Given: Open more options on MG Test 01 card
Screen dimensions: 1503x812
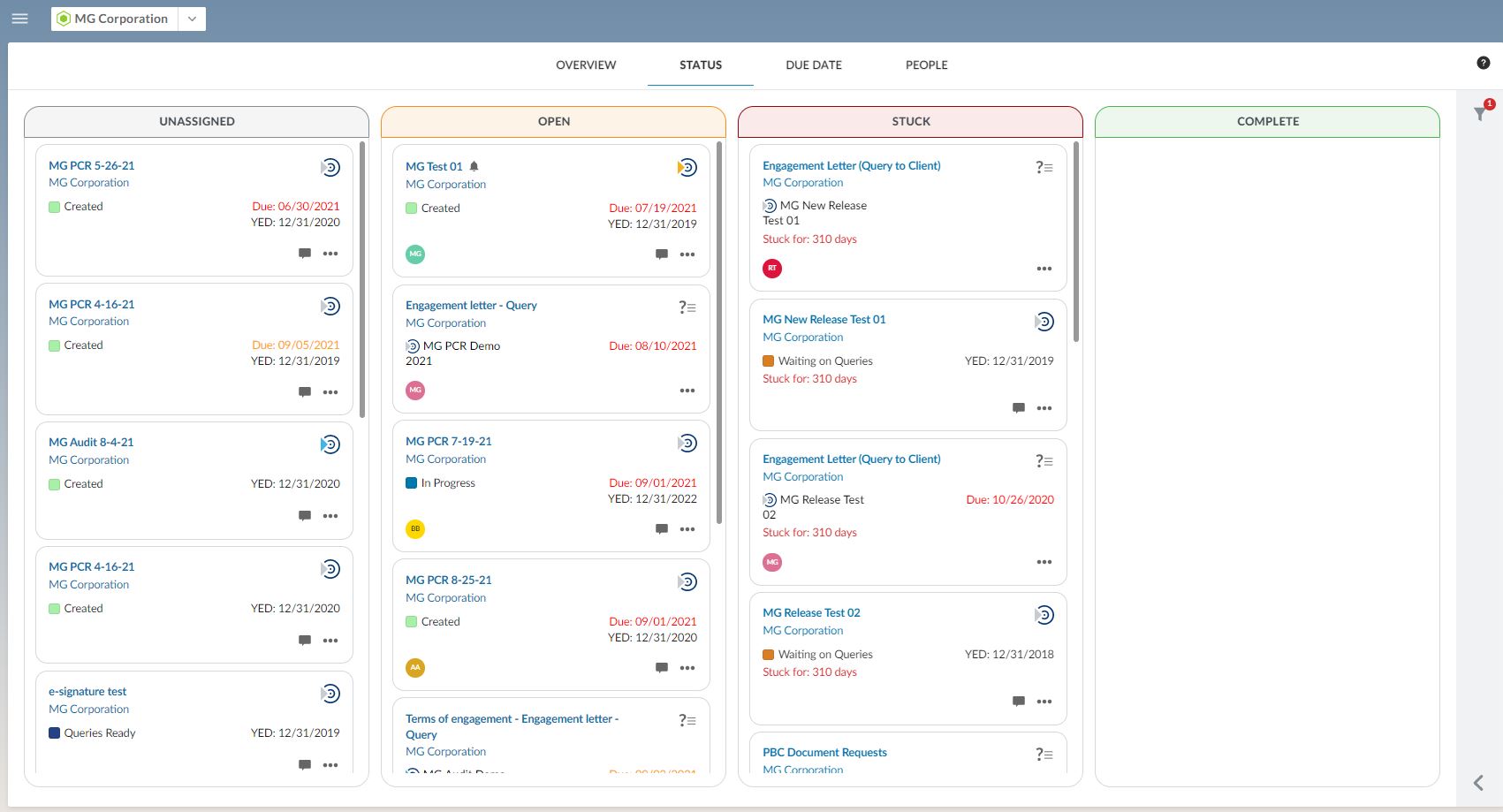Looking at the screenshot, I should (687, 254).
